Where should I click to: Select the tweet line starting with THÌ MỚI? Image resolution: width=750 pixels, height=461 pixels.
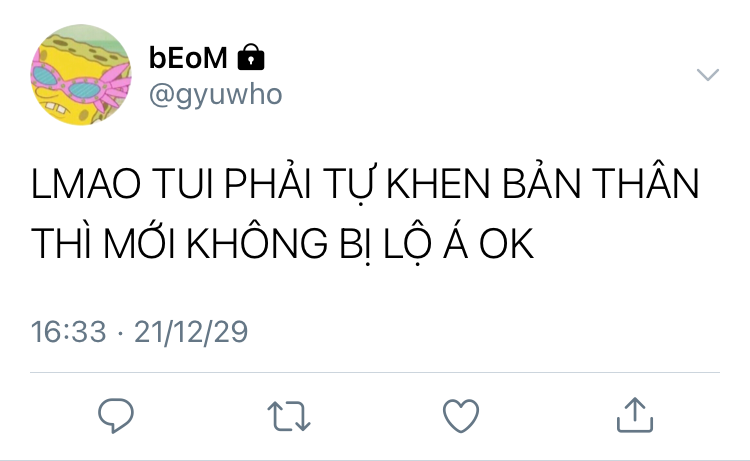(x=282, y=242)
